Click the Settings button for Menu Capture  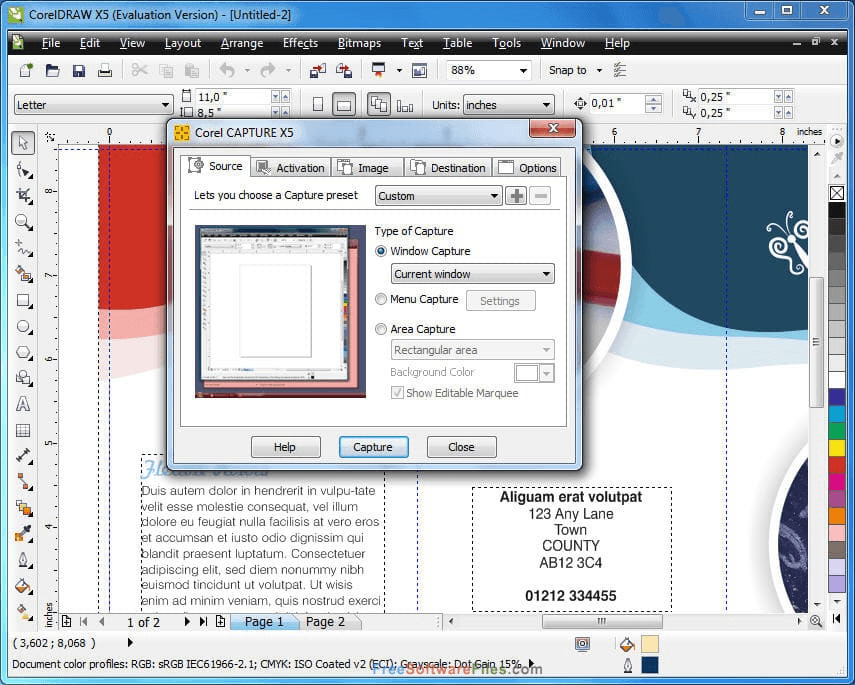tap(501, 300)
